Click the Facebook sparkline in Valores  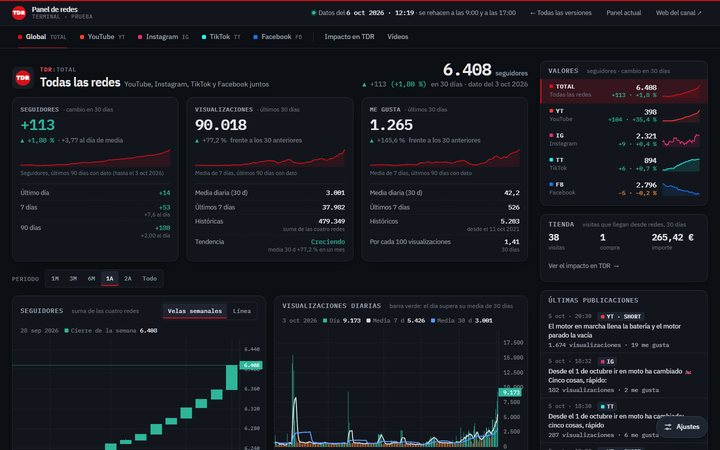pyautogui.click(x=681, y=189)
